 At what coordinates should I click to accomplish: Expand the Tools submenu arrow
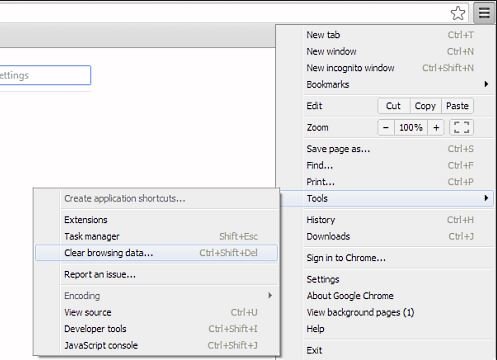click(486, 198)
